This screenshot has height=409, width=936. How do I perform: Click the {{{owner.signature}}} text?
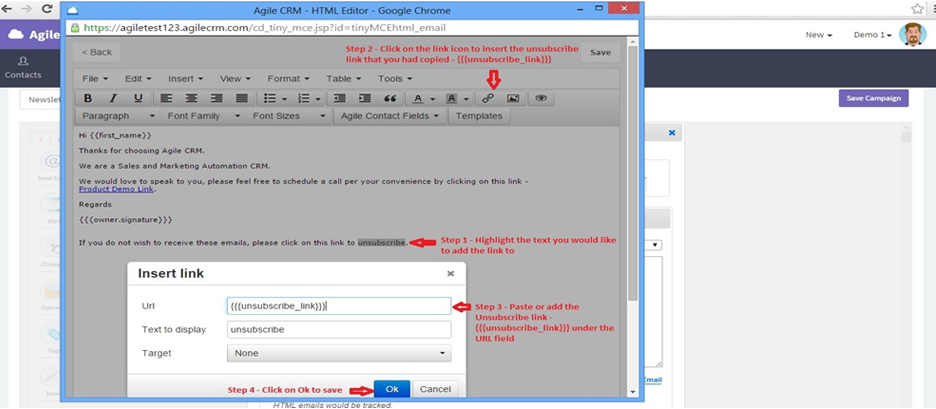click(x=125, y=220)
